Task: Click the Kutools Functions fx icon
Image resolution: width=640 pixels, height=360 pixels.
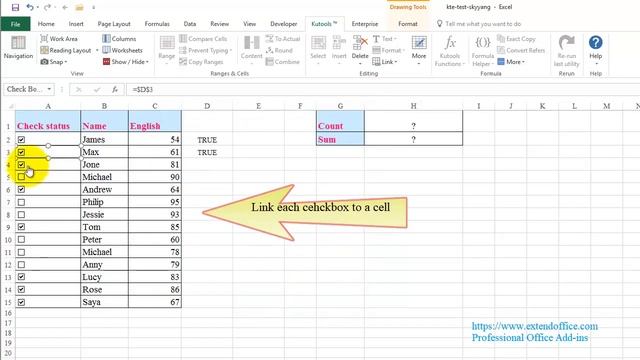Action: (450, 43)
